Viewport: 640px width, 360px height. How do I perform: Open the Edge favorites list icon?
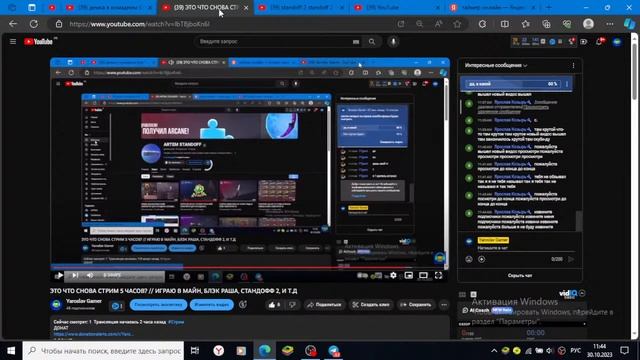coord(526,24)
